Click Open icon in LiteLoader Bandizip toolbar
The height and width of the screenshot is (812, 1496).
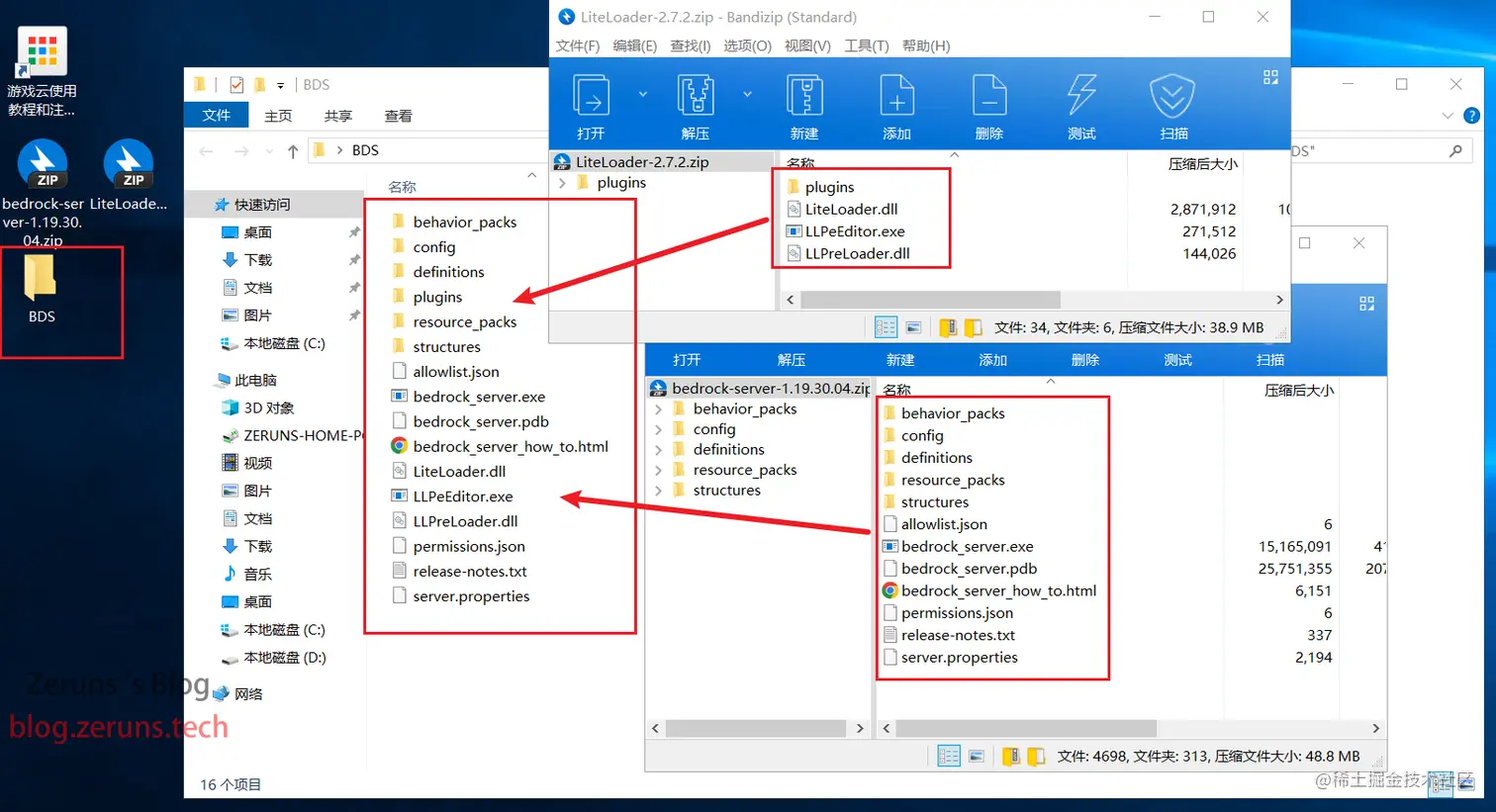(592, 96)
